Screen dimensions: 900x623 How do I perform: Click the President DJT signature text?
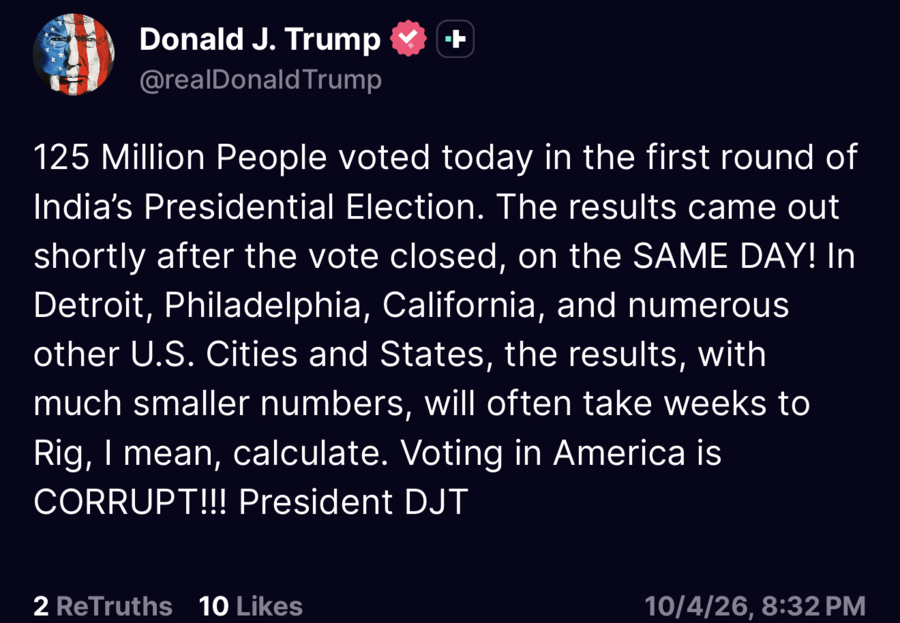tap(354, 502)
